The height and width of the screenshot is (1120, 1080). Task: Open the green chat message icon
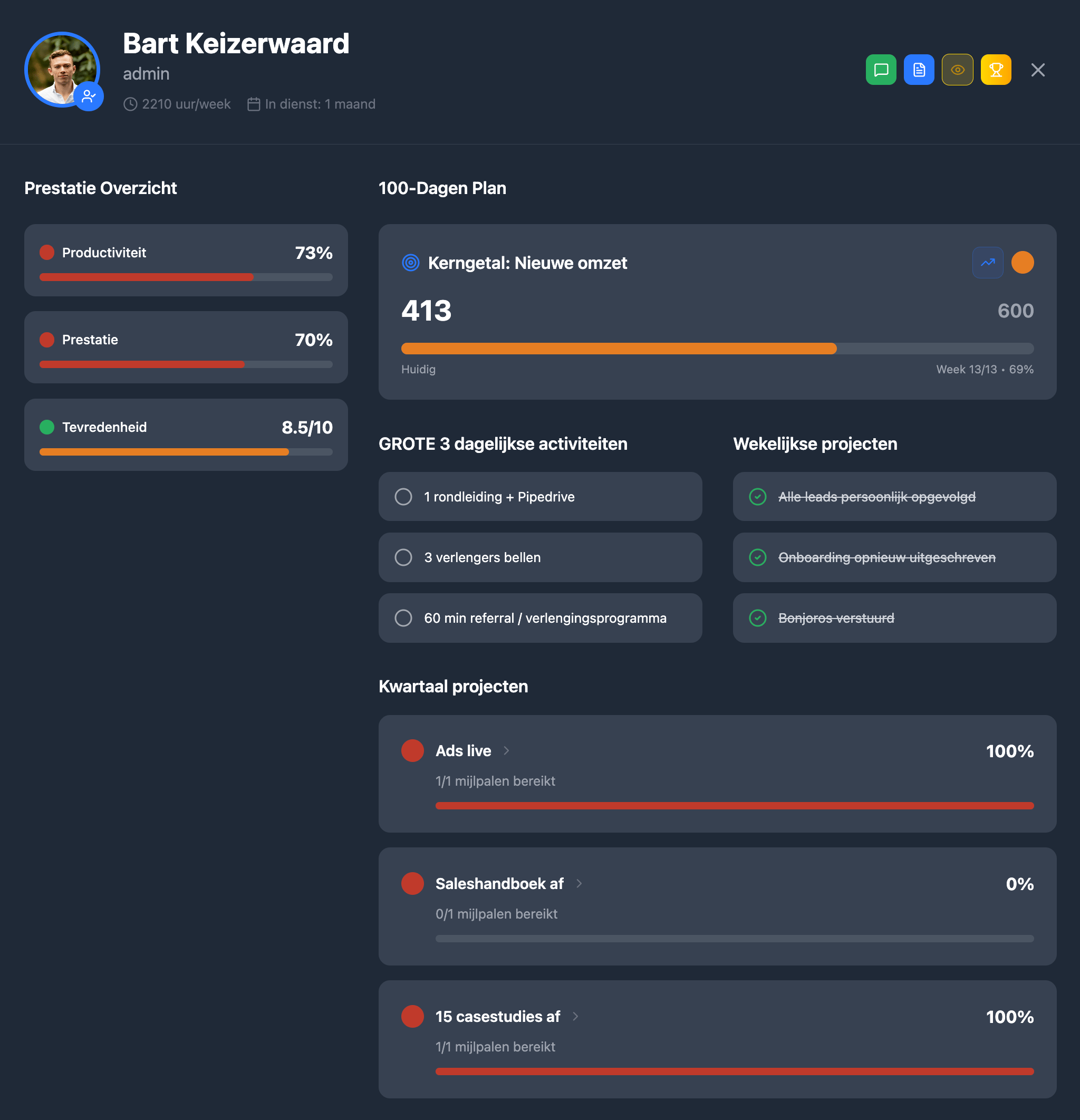point(881,70)
